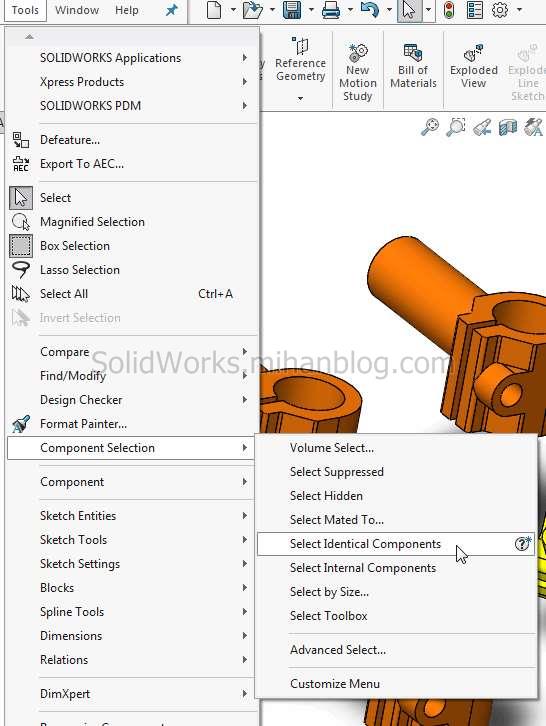The height and width of the screenshot is (726, 546).
Task: Click the Open file folder icon
Action: tap(252, 10)
